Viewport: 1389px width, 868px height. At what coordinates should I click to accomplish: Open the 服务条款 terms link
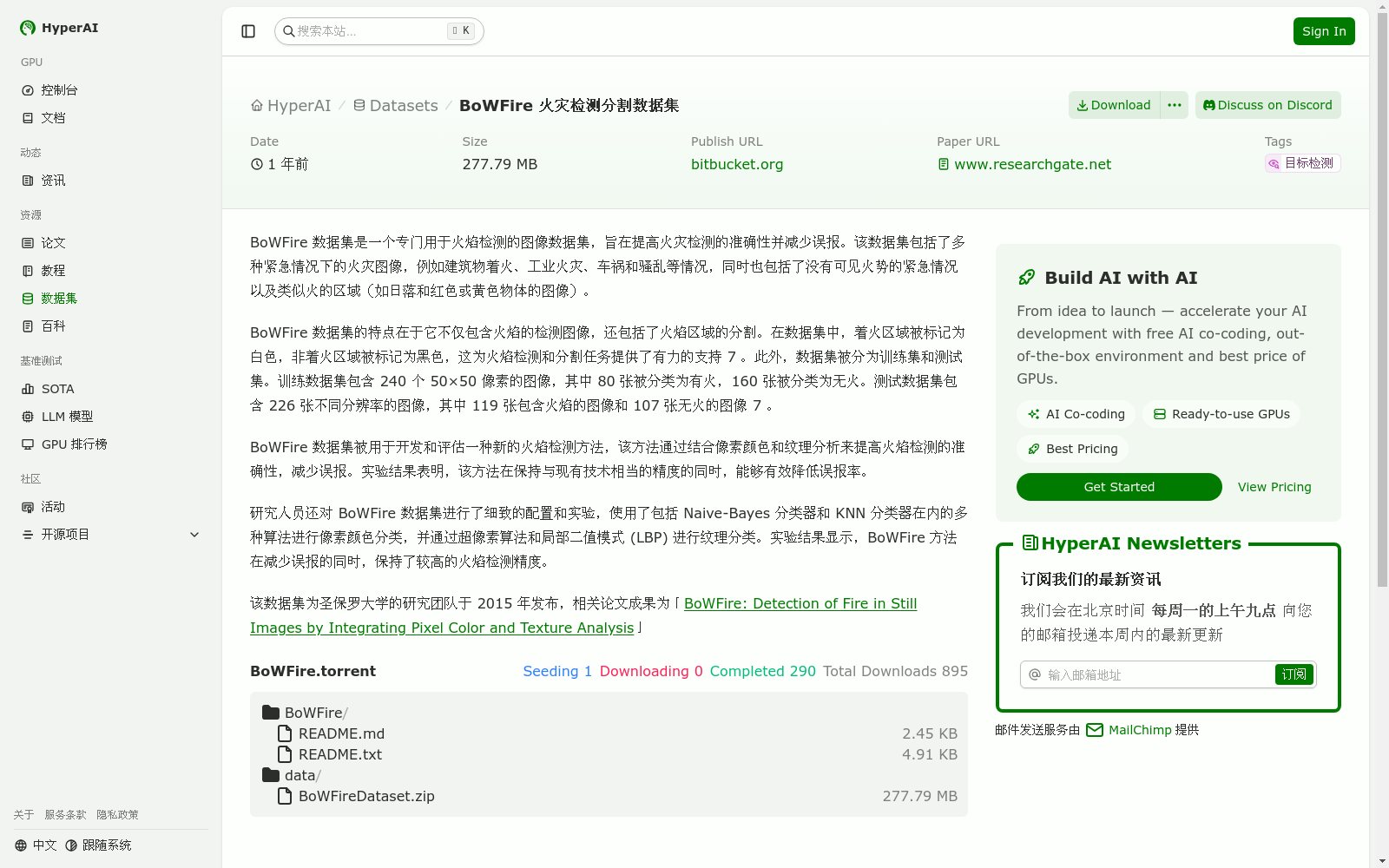[x=66, y=815]
